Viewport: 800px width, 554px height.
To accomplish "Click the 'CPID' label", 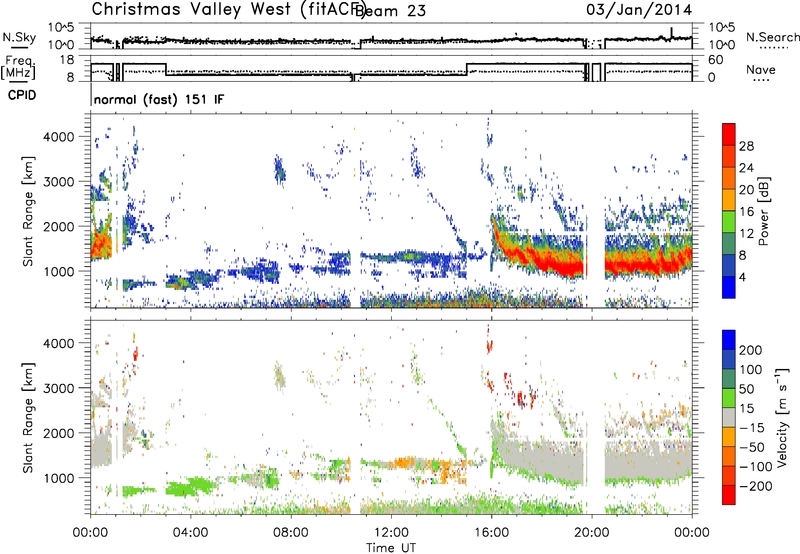I will click(x=22, y=95).
